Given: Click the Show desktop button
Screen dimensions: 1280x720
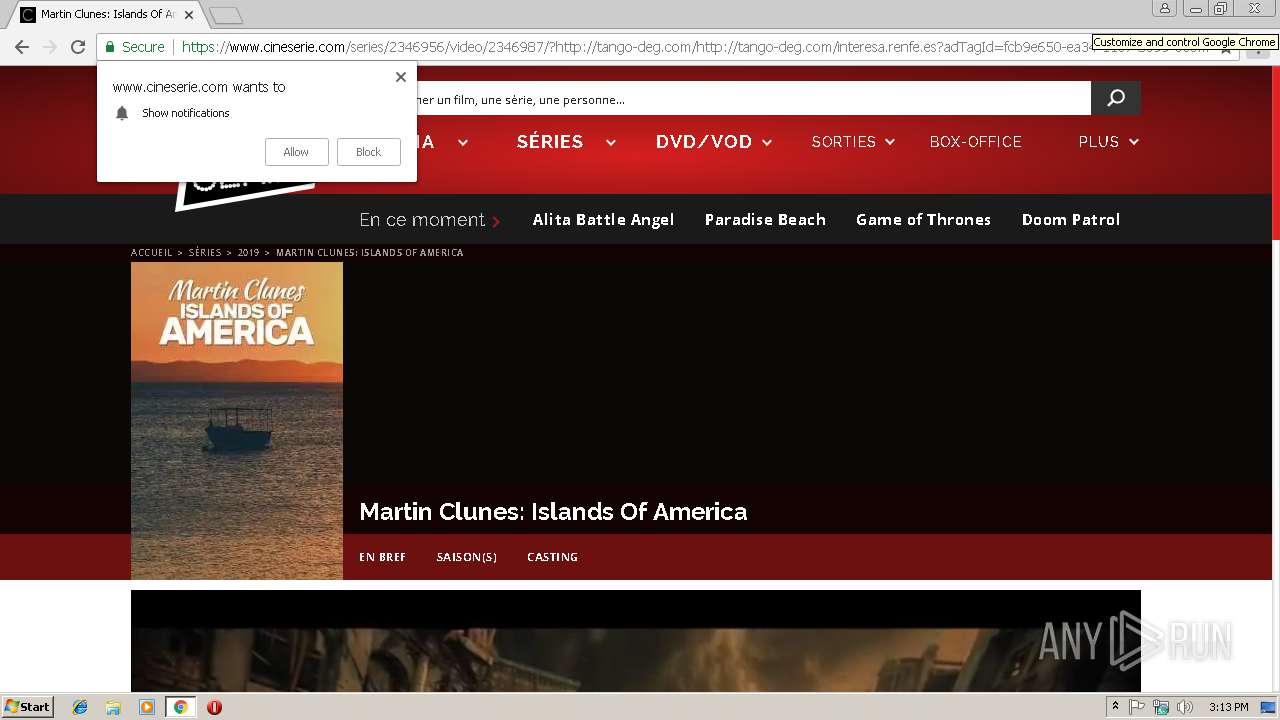Looking at the screenshot, I should point(1269,707).
